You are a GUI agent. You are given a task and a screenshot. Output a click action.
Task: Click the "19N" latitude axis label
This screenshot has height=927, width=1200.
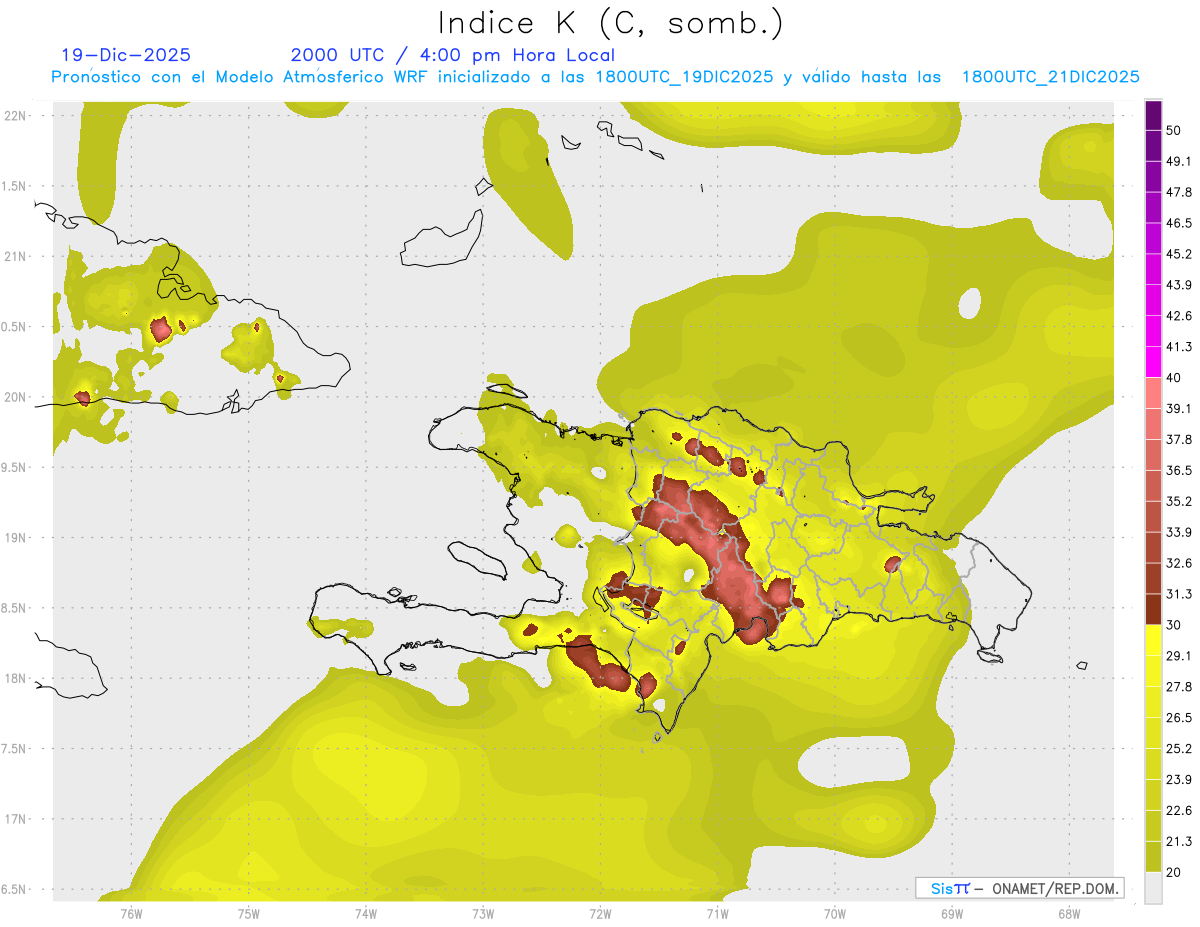click(14, 538)
